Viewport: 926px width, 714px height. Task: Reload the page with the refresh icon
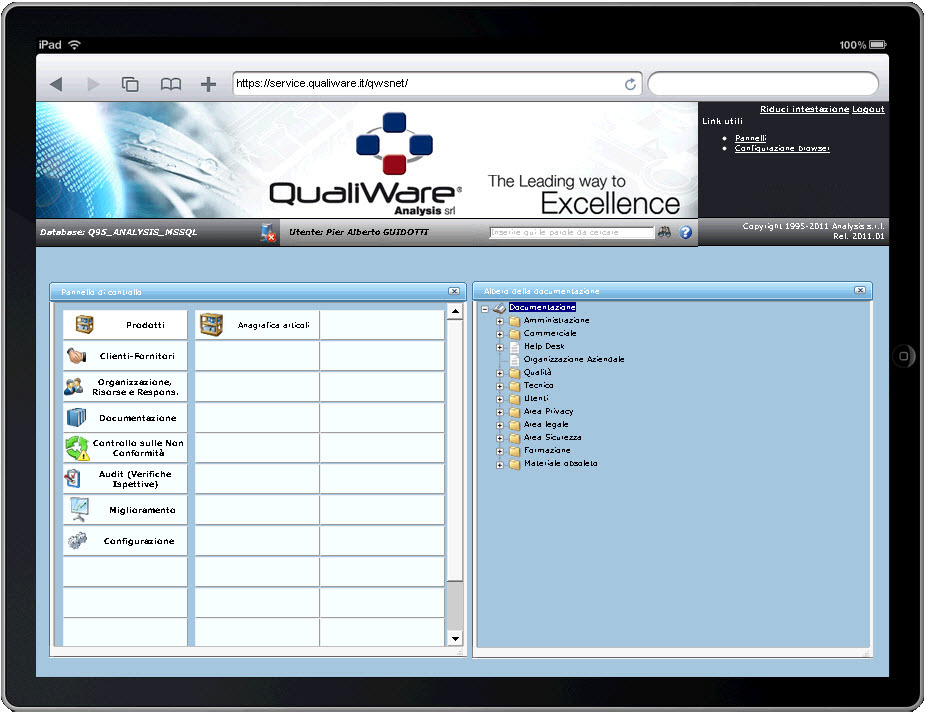630,84
